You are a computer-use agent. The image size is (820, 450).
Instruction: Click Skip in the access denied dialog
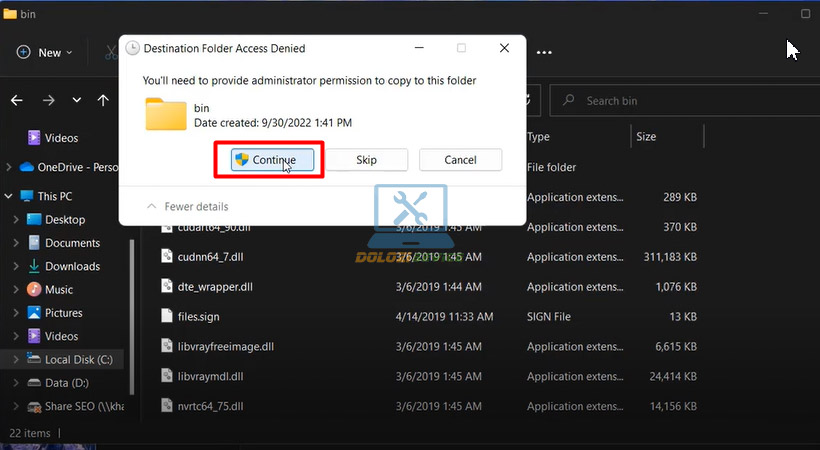(367, 160)
